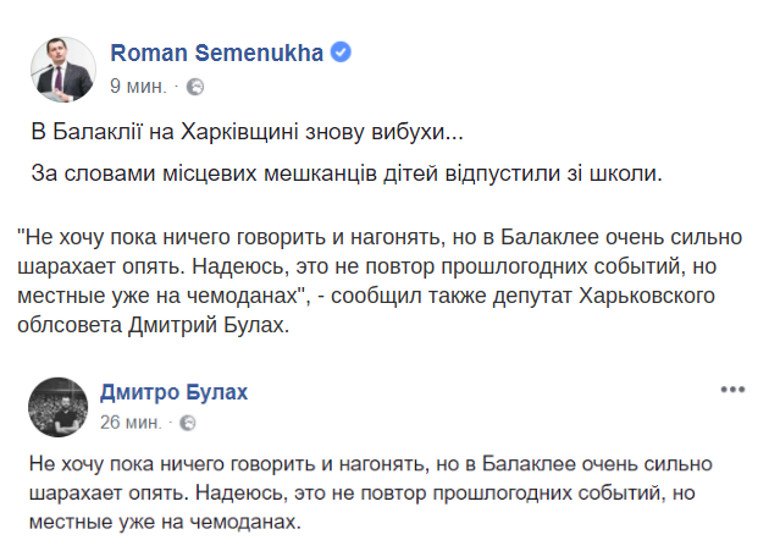Open the post timestamp '26 мин.'

click(x=131, y=422)
